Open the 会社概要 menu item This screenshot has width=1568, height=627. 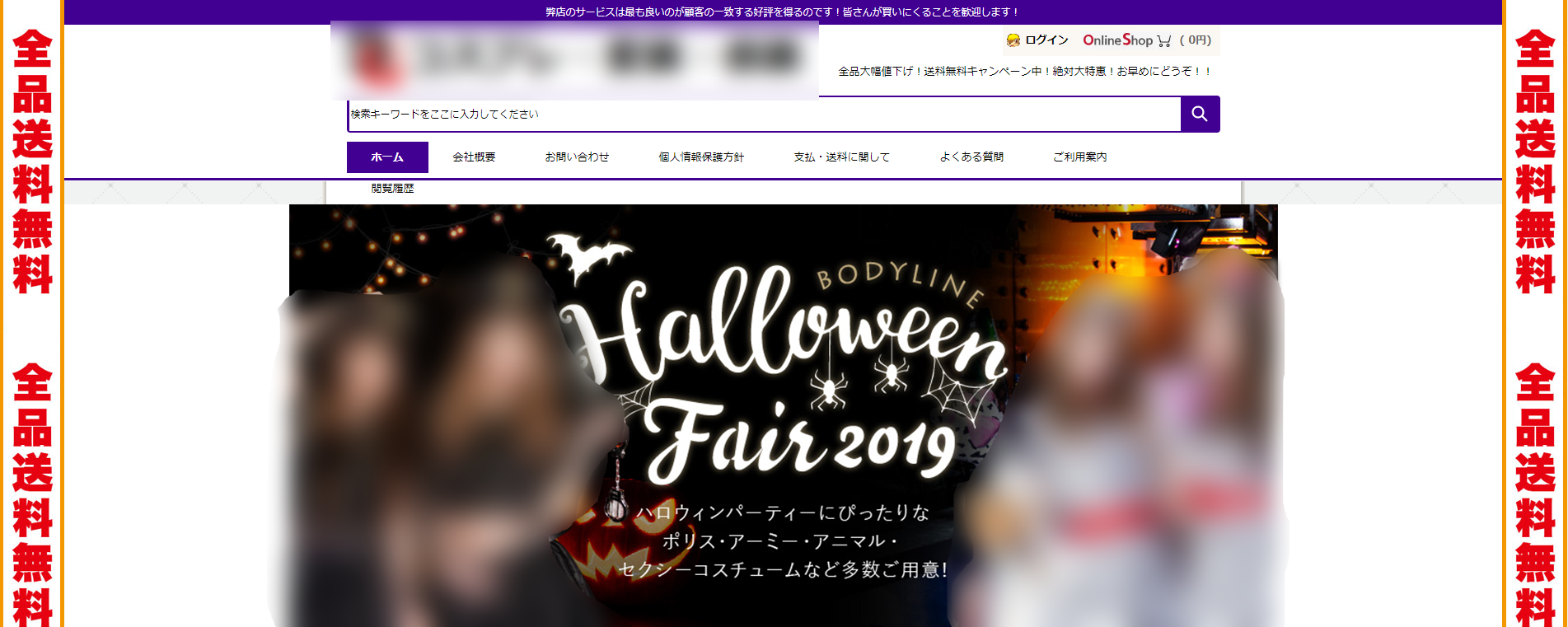(x=474, y=157)
